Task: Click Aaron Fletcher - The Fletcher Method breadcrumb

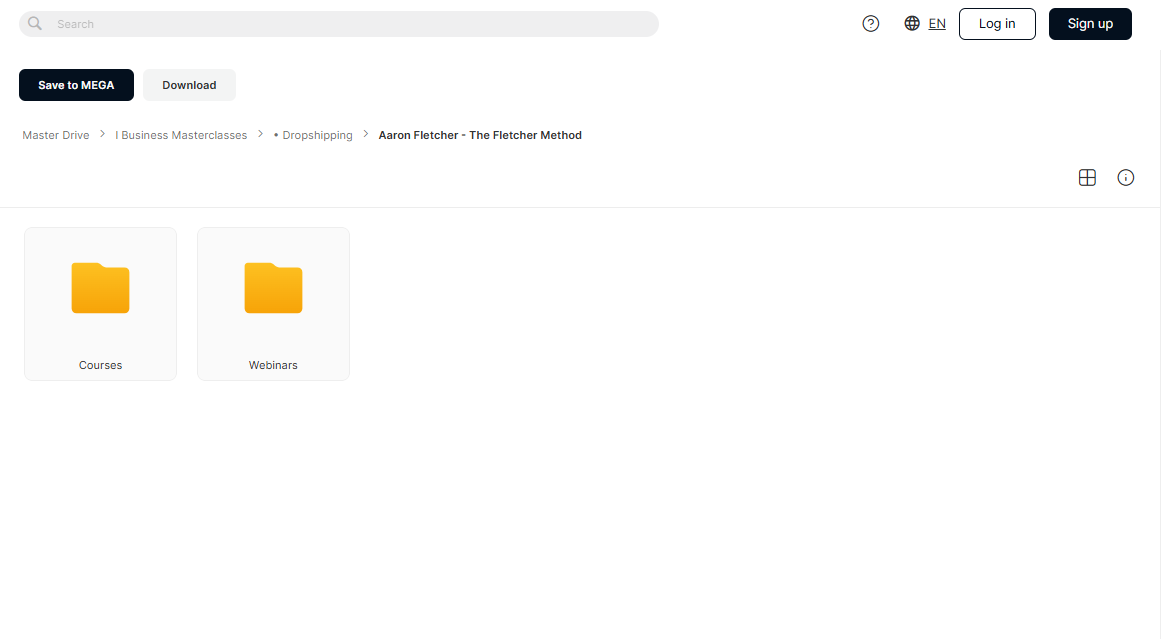Action: (x=480, y=135)
